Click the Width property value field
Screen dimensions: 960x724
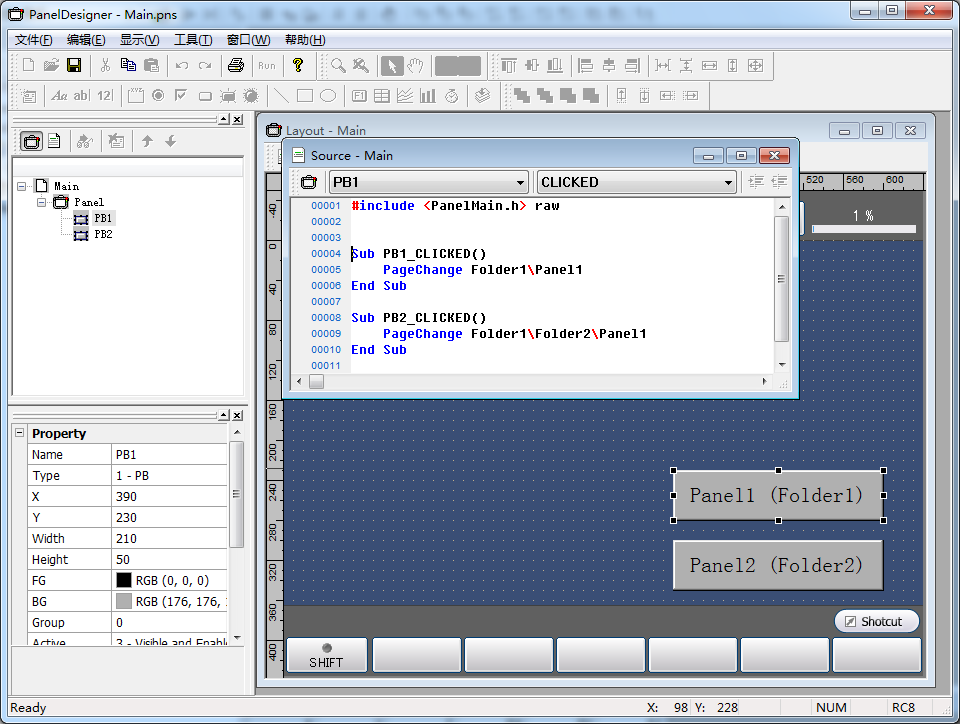(170, 538)
